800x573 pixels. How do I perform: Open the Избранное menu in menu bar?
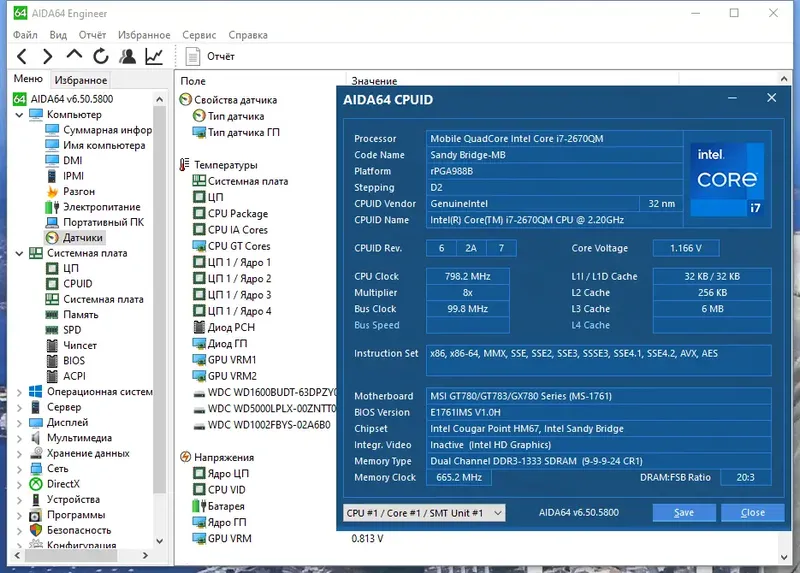tap(144, 35)
